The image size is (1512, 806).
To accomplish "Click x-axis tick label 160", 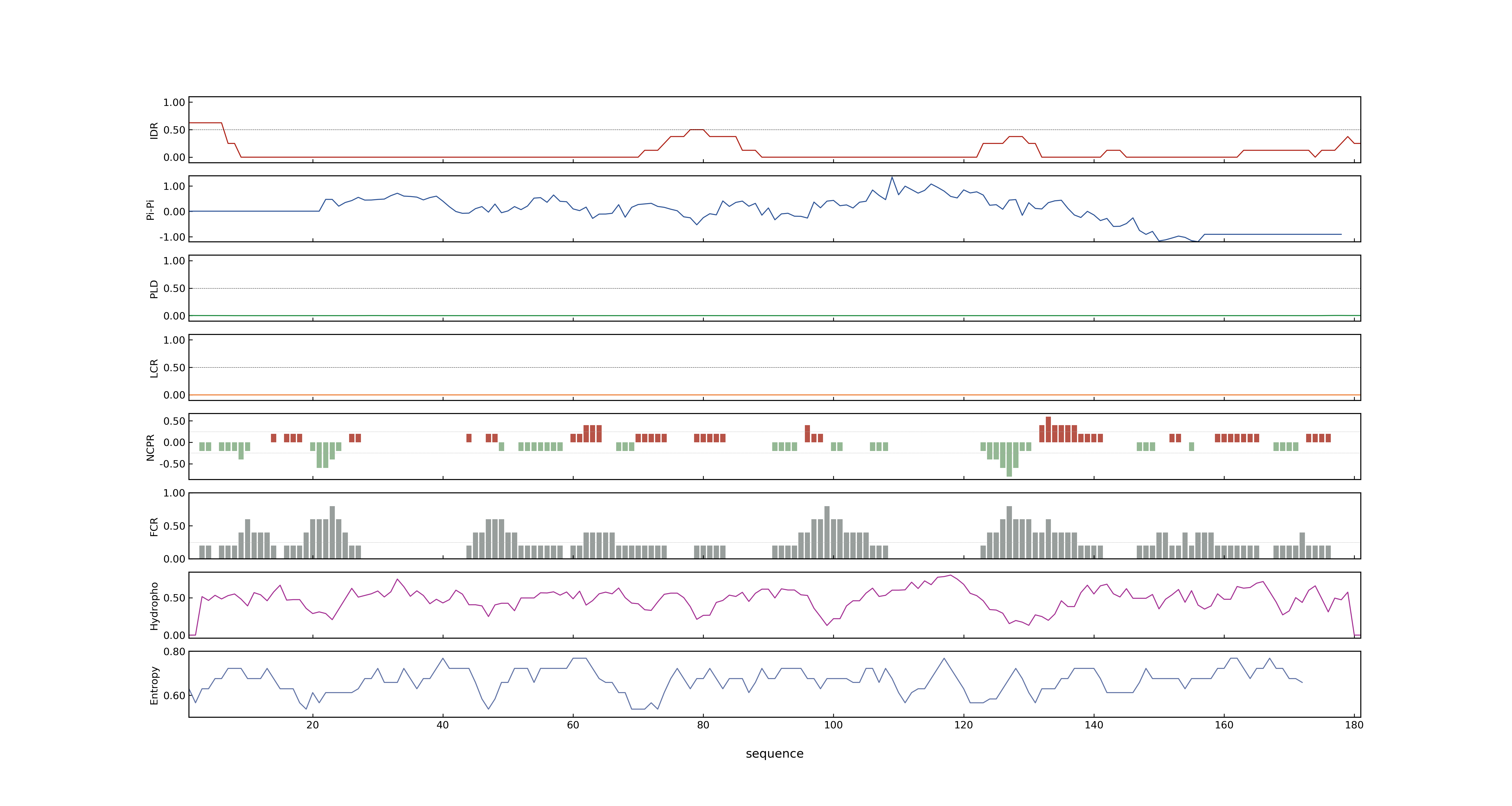I will [1224, 725].
